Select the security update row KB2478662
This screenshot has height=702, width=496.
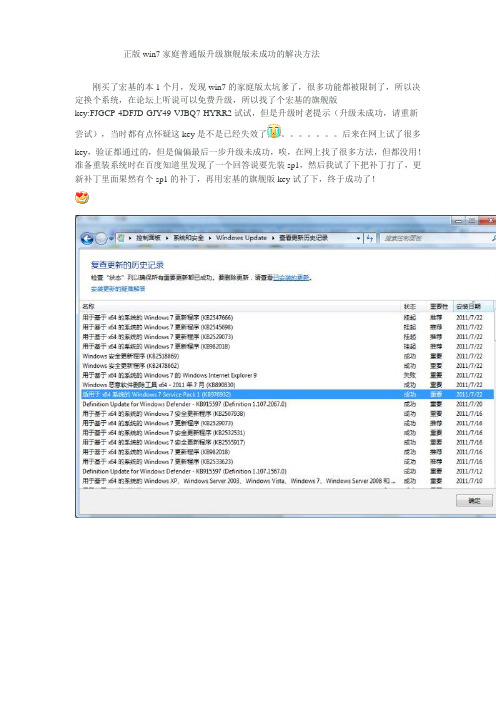(287, 366)
